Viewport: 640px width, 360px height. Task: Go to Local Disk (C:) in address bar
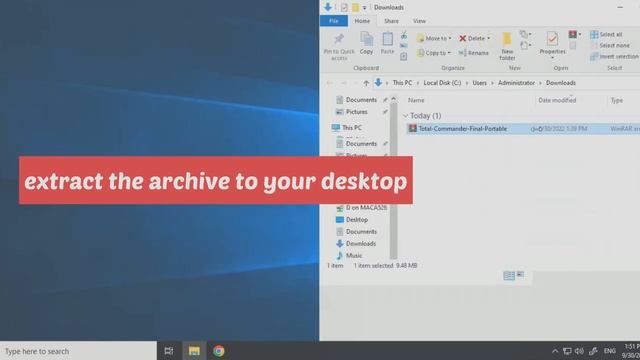click(442, 83)
